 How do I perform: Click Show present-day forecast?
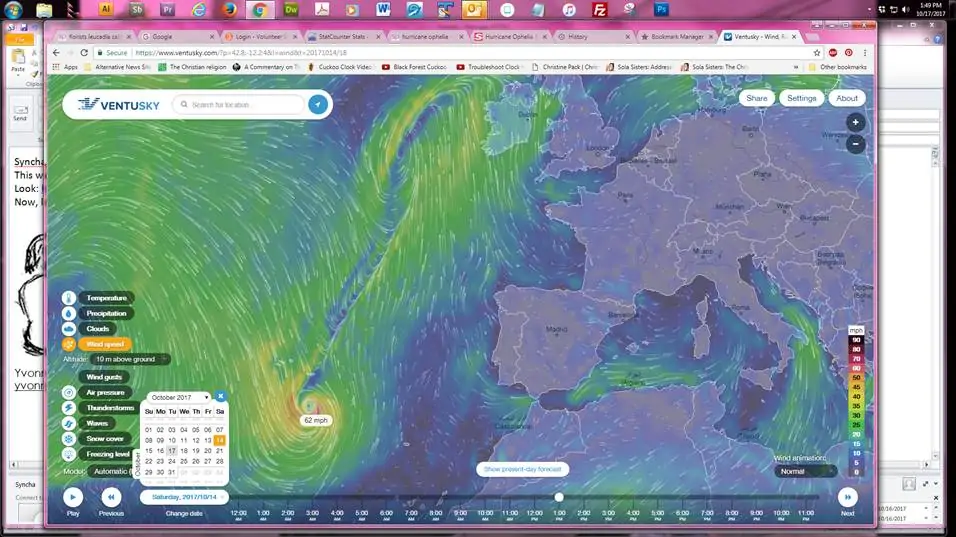tap(523, 469)
